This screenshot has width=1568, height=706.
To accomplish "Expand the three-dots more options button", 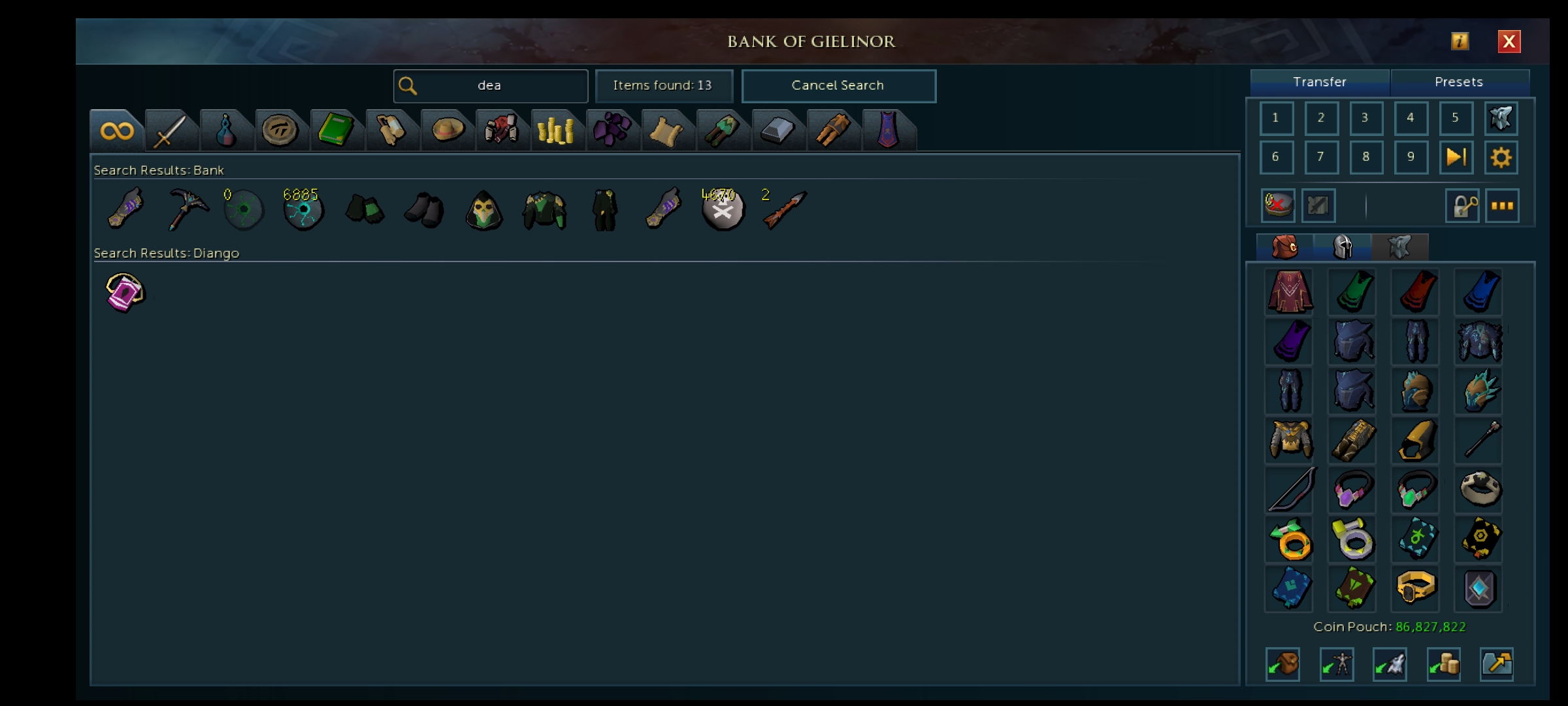I will (1502, 206).
